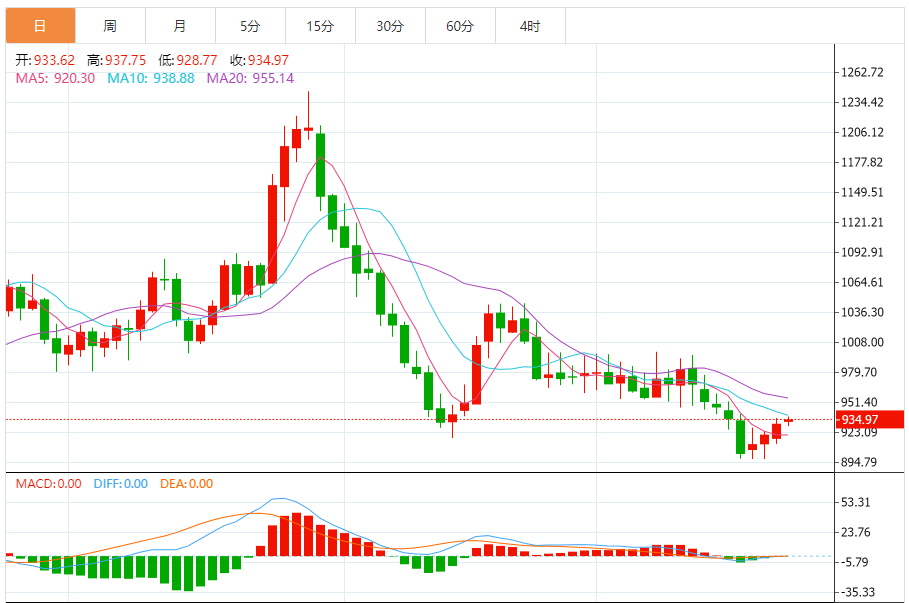This screenshot has height=603, width=909.
Task: Open the 30分 timeframe tab
Action: coord(390,26)
